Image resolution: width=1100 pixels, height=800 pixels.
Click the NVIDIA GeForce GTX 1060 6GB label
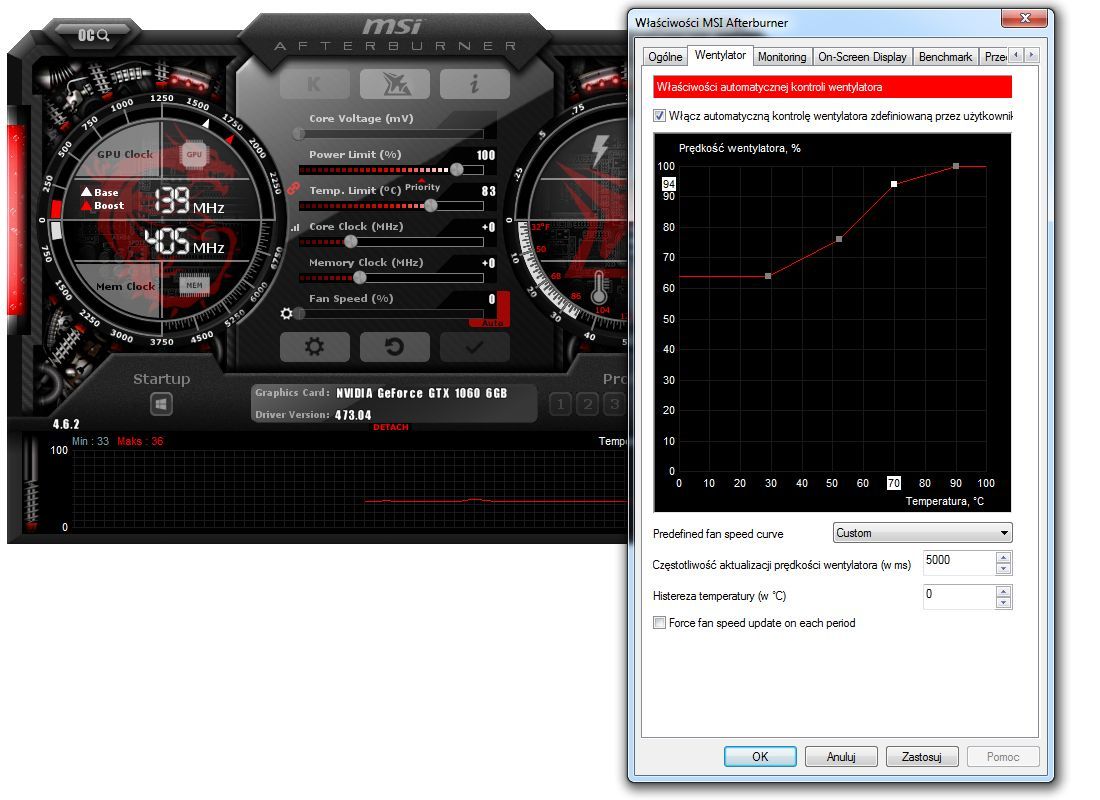click(x=421, y=393)
